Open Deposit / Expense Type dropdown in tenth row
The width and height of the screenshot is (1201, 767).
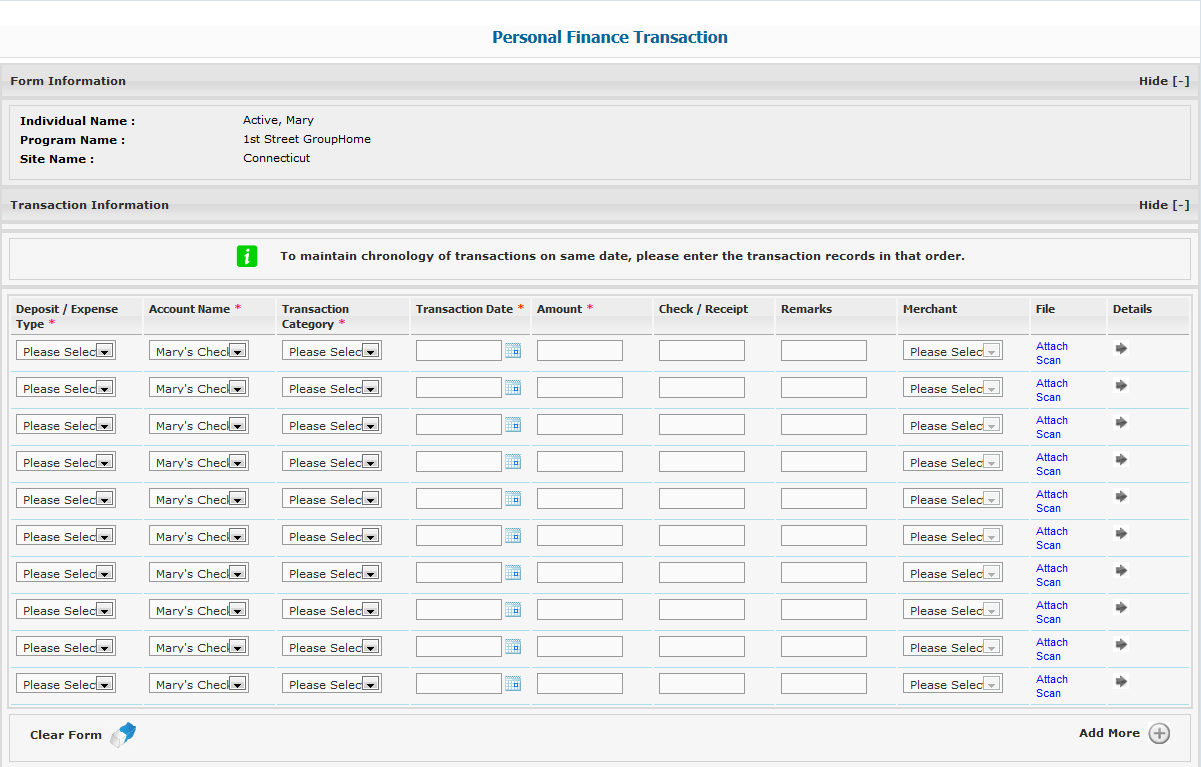click(66, 684)
